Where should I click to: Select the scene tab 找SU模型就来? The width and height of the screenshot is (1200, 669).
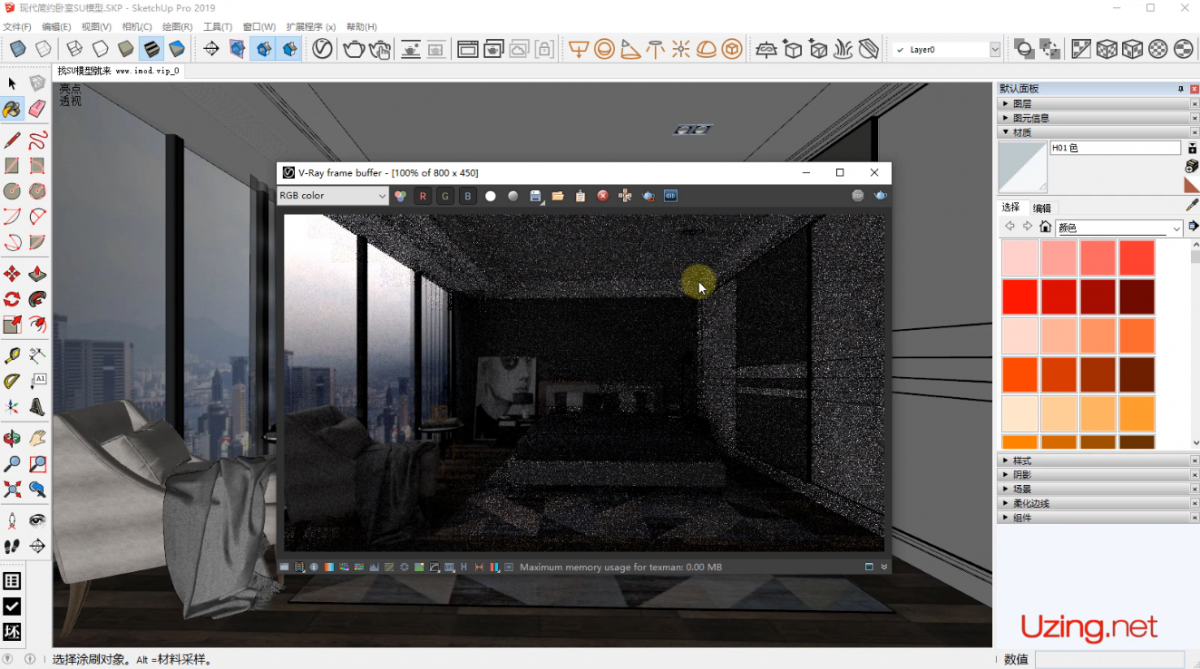[x=118, y=71]
